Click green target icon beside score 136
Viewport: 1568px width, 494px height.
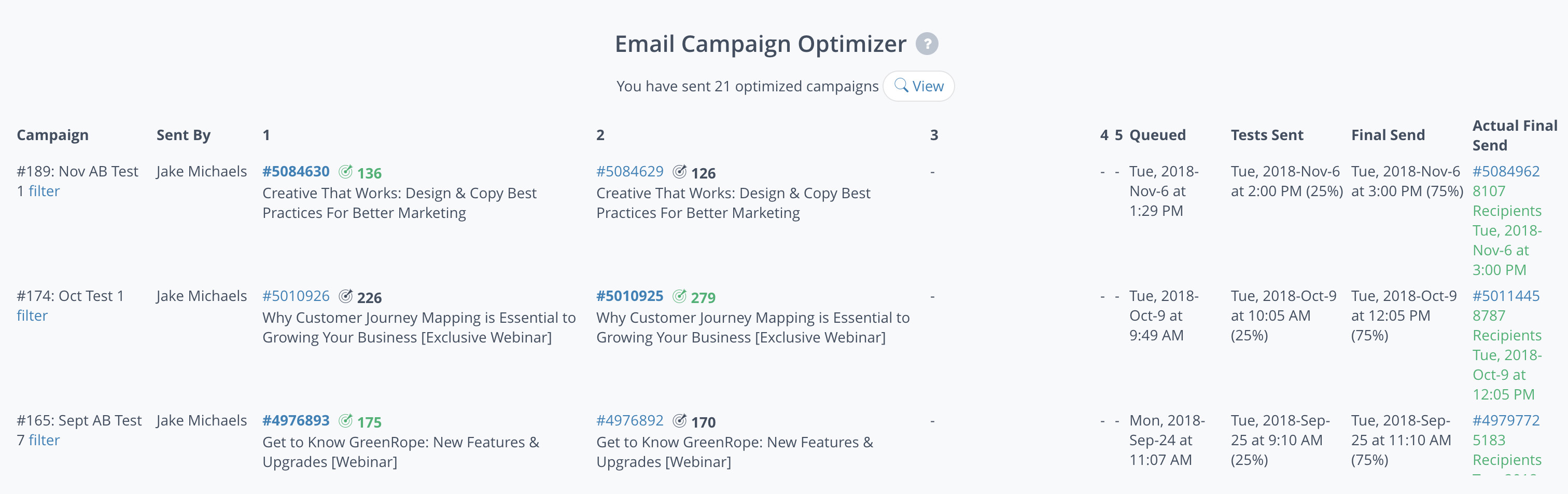tap(345, 172)
